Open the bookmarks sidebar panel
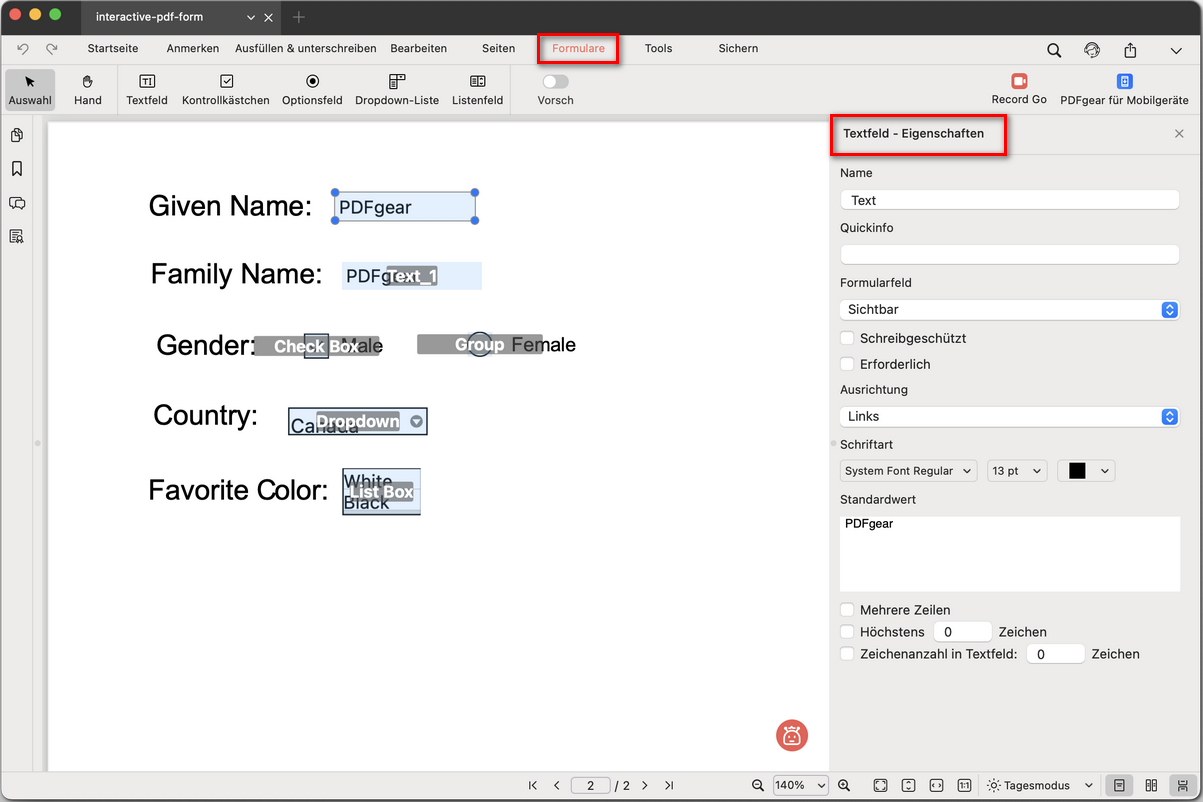 (17, 169)
